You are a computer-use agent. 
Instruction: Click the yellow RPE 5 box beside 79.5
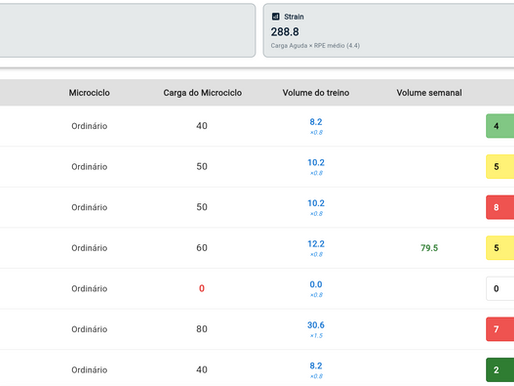pos(500,248)
